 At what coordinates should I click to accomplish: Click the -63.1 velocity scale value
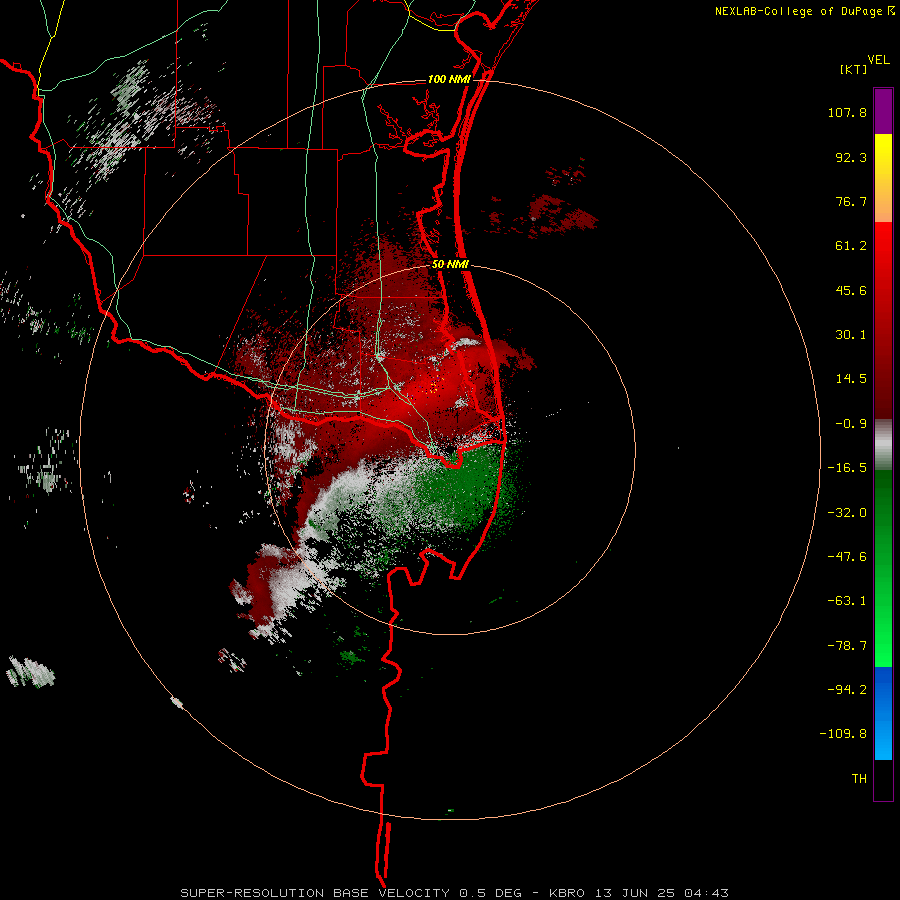[x=847, y=601]
